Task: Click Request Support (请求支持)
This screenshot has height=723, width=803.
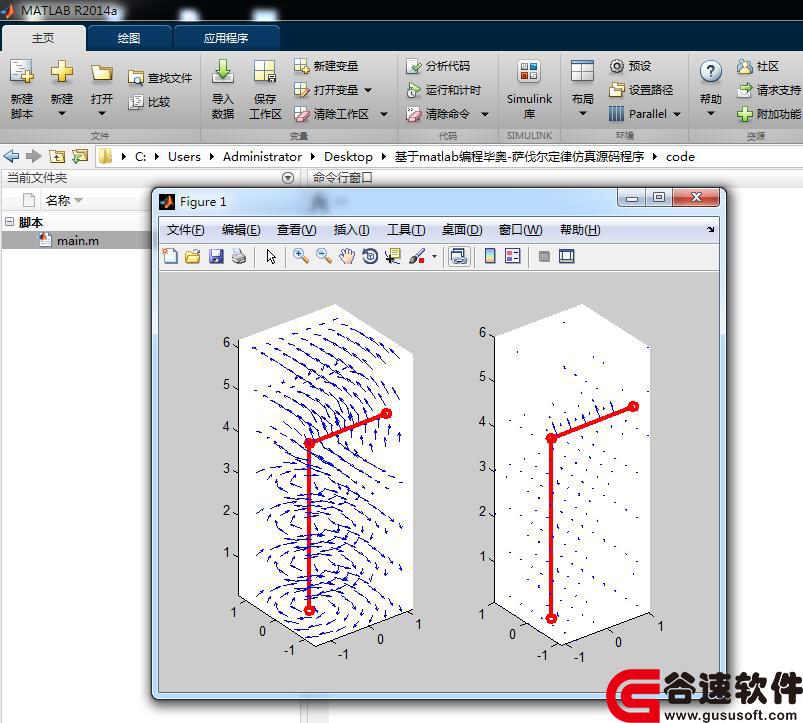Action: tap(769, 90)
